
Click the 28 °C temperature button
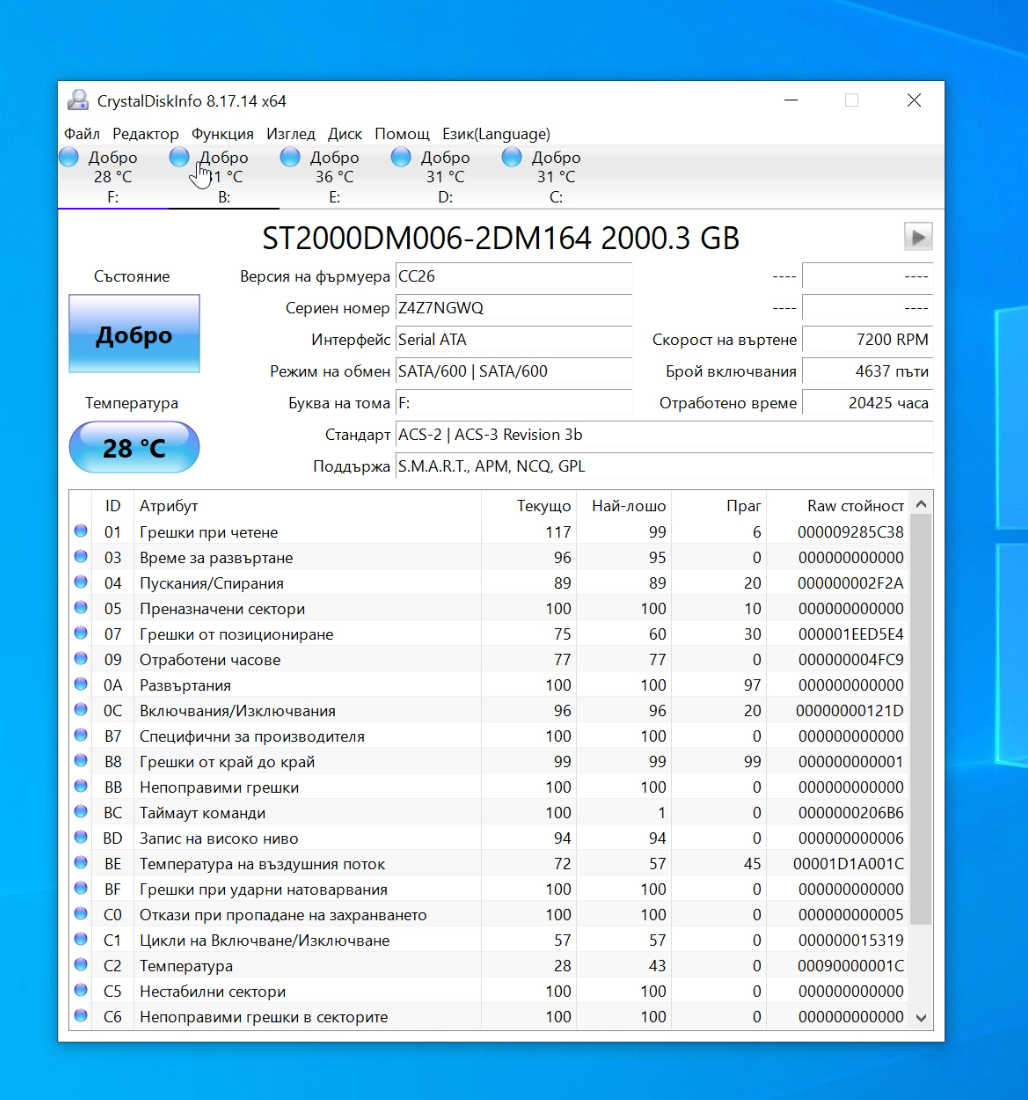134,447
